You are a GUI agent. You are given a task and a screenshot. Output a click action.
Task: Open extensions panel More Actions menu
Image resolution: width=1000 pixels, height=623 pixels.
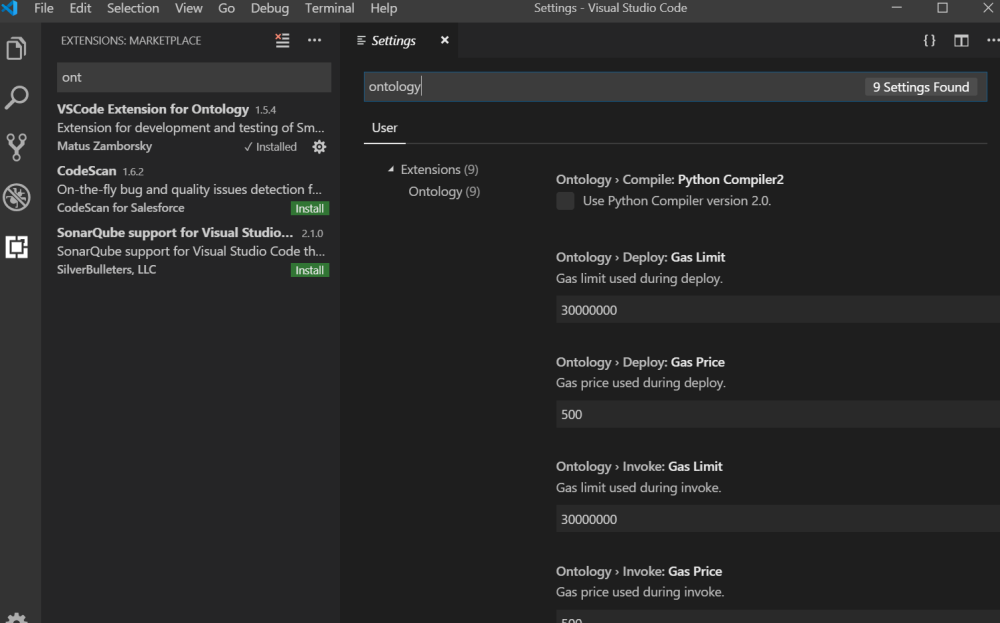[315, 40]
